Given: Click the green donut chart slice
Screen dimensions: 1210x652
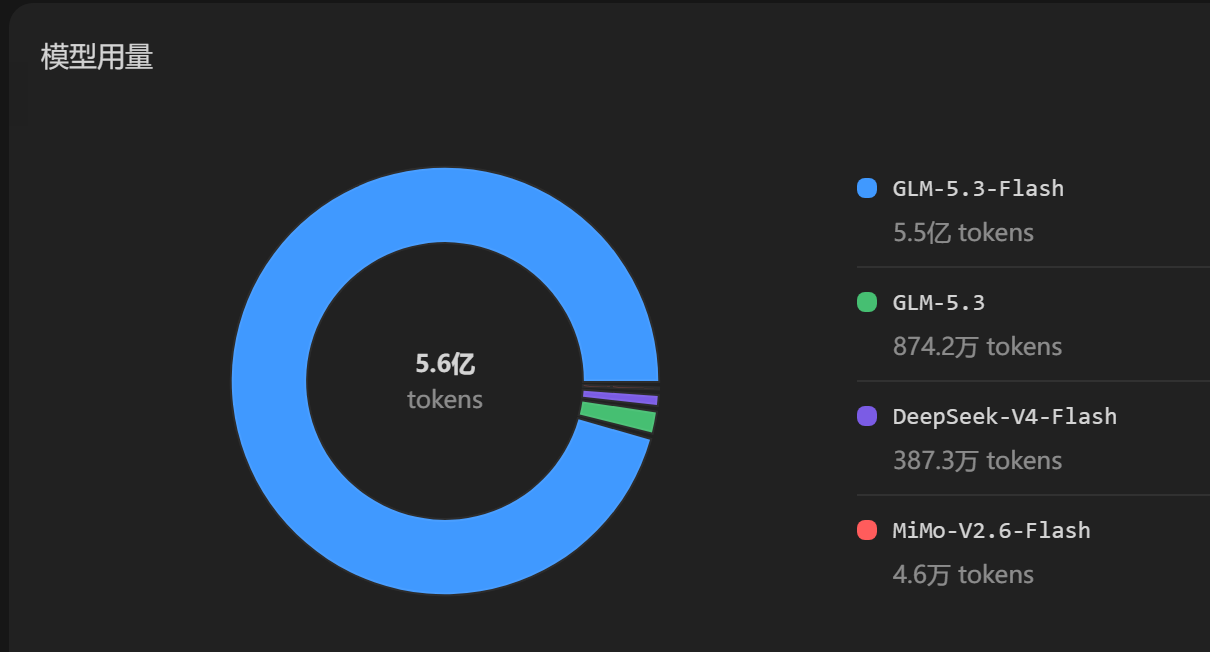Looking at the screenshot, I should click(x=617, y=416).
